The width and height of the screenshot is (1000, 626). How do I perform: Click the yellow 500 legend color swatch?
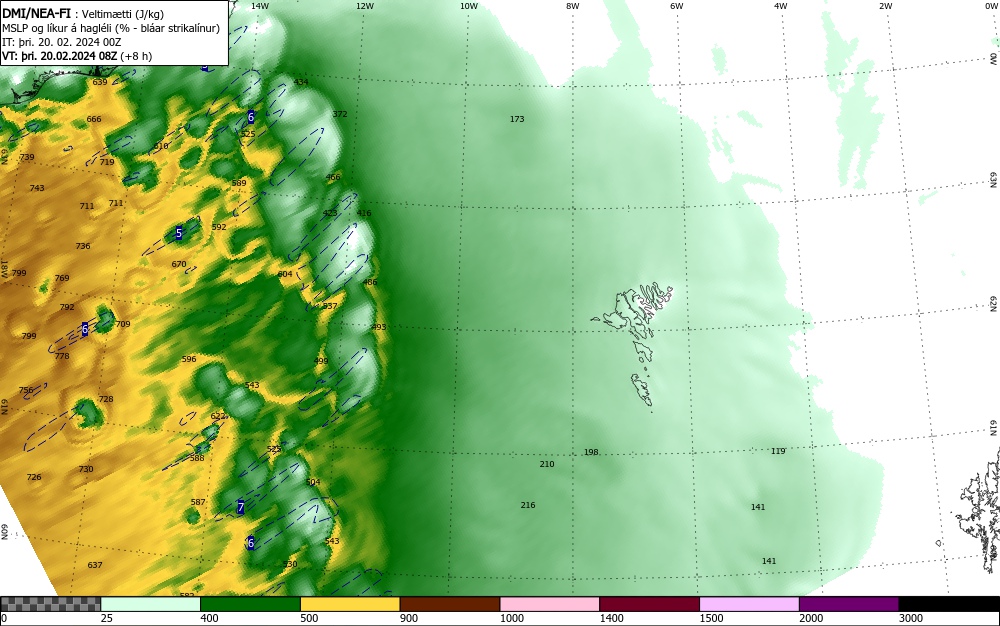[349, 604]
